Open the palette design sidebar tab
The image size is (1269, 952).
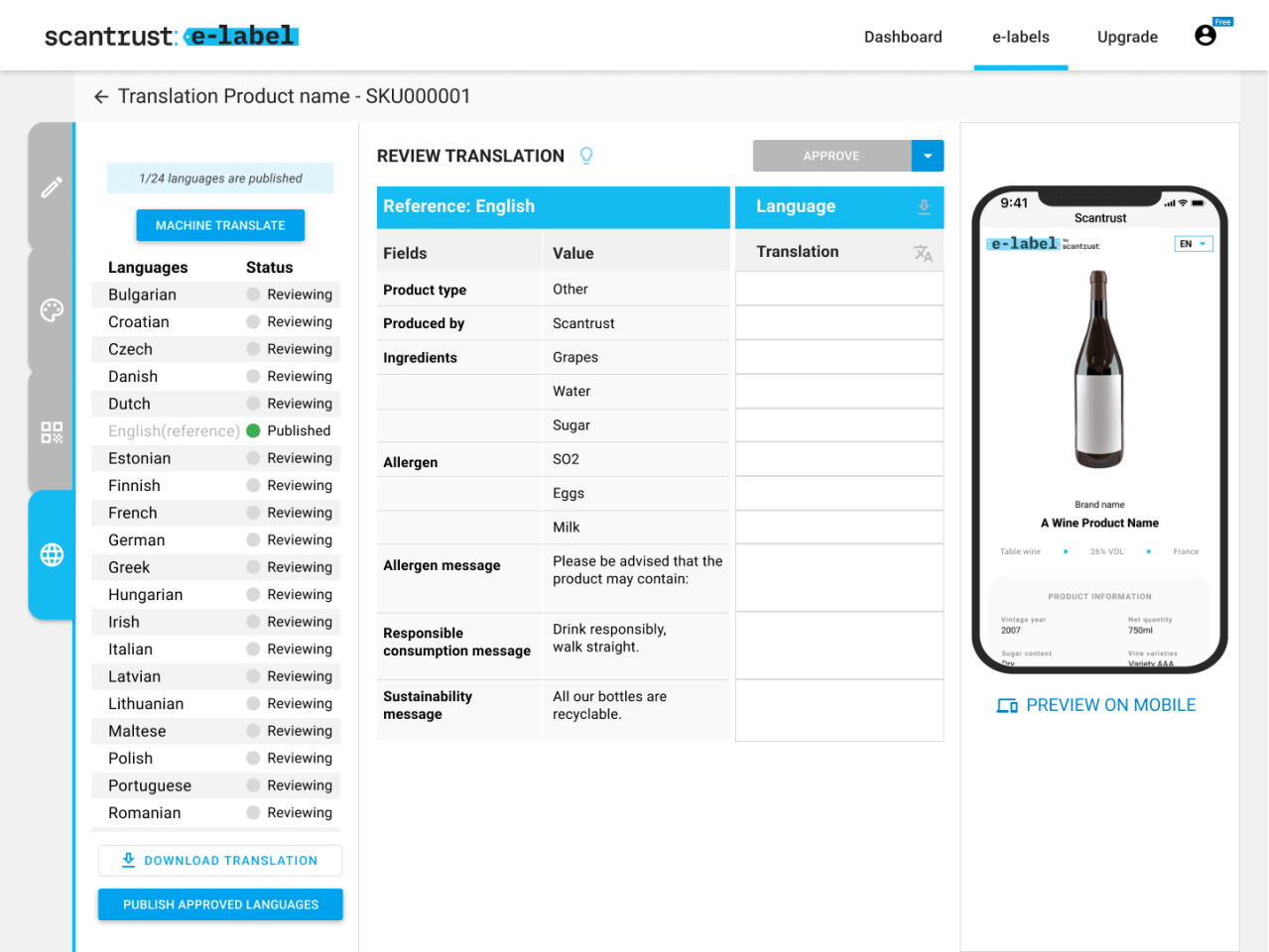[52, 310]
